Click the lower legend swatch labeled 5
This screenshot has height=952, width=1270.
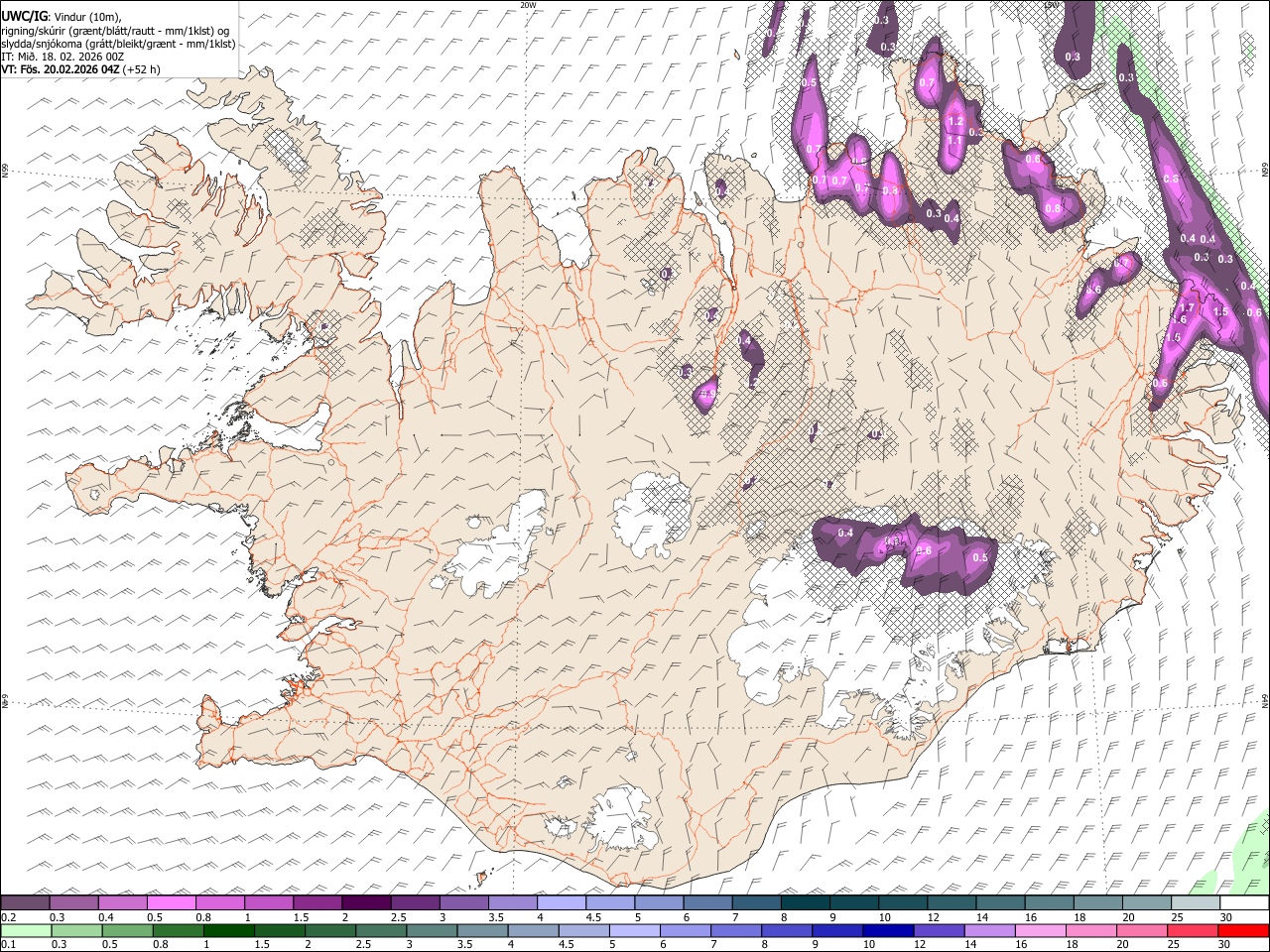pos(633,930)
